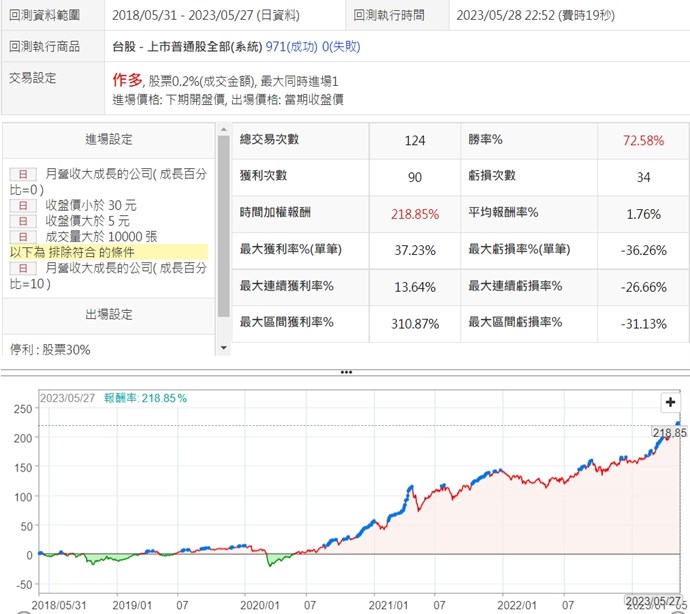Click the 日 badge next to 成交量大於 10000 張
The height and width of the screenshot is (614, 690).
coord(24,237)
